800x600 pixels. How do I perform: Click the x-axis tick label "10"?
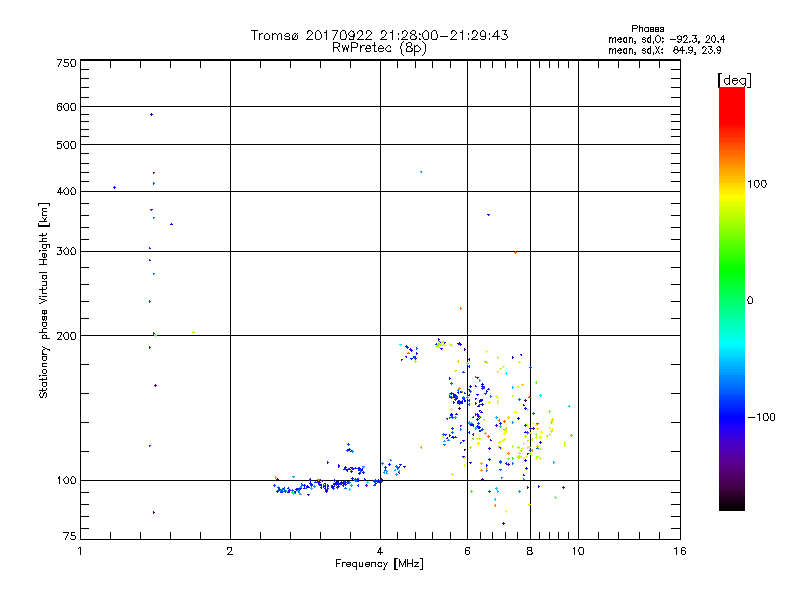(x=578, y=551)
